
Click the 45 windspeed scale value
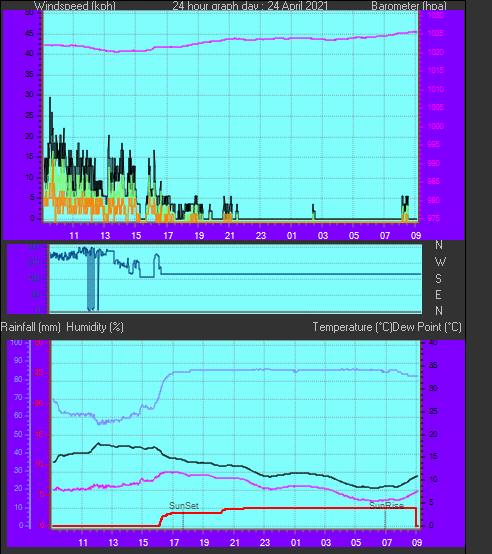pos(29,34)
